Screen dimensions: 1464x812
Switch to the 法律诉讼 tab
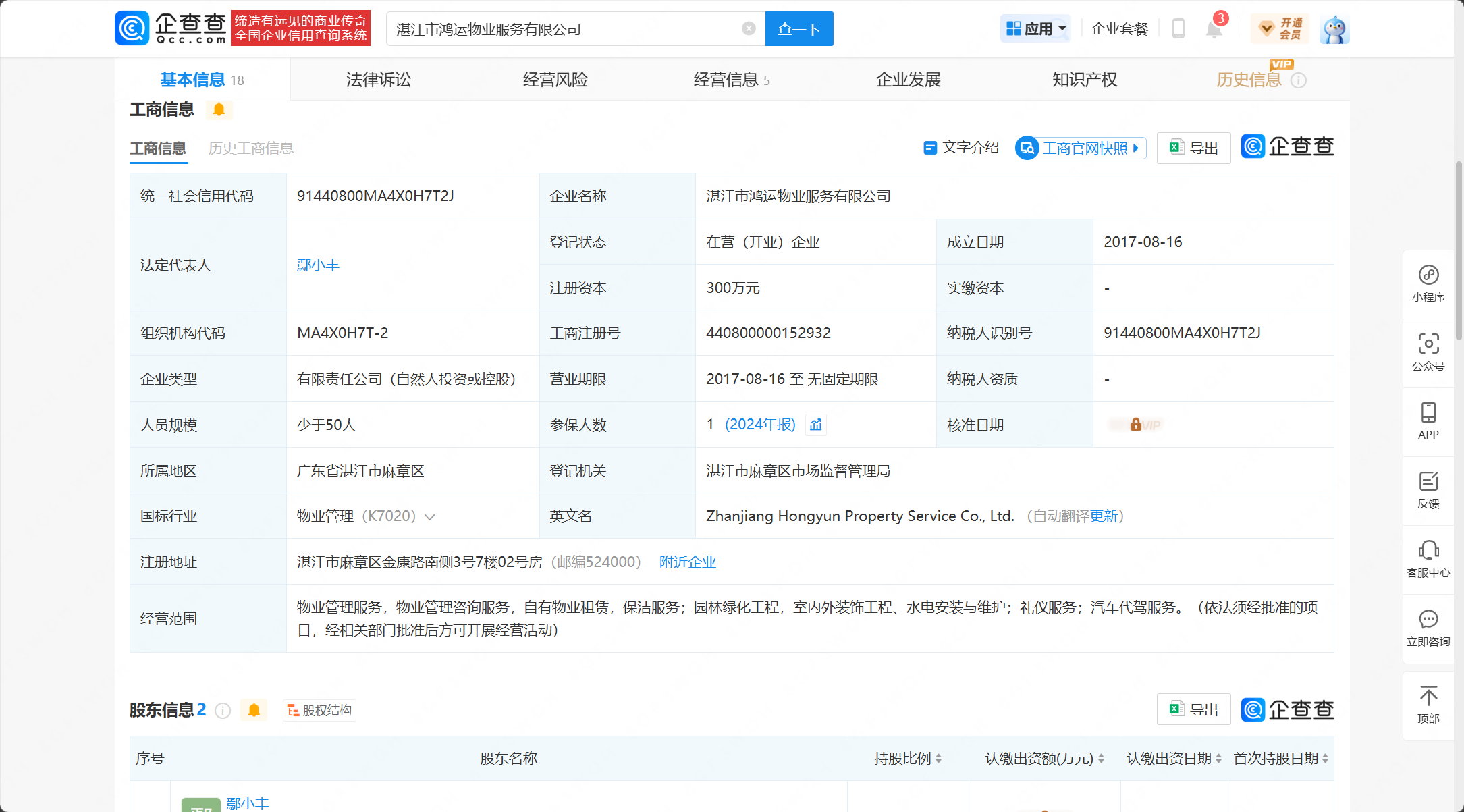point(378,80)
